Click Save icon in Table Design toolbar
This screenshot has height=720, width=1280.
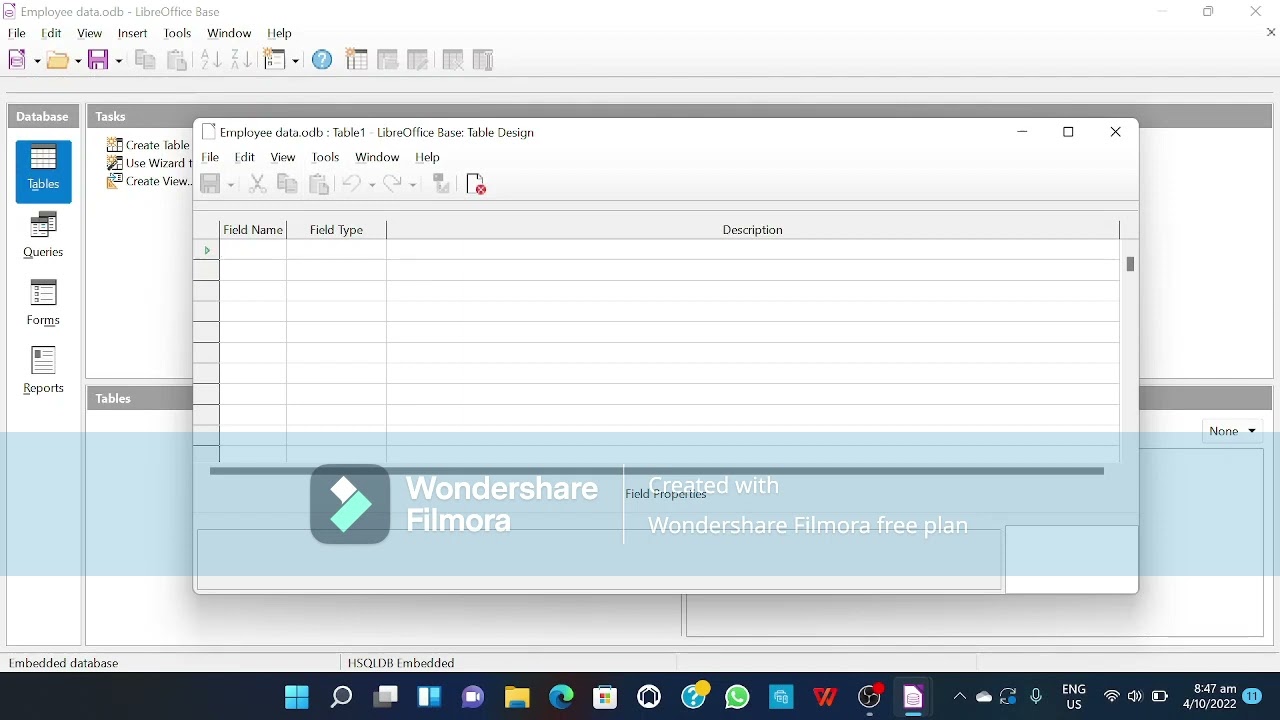point(210,184)
